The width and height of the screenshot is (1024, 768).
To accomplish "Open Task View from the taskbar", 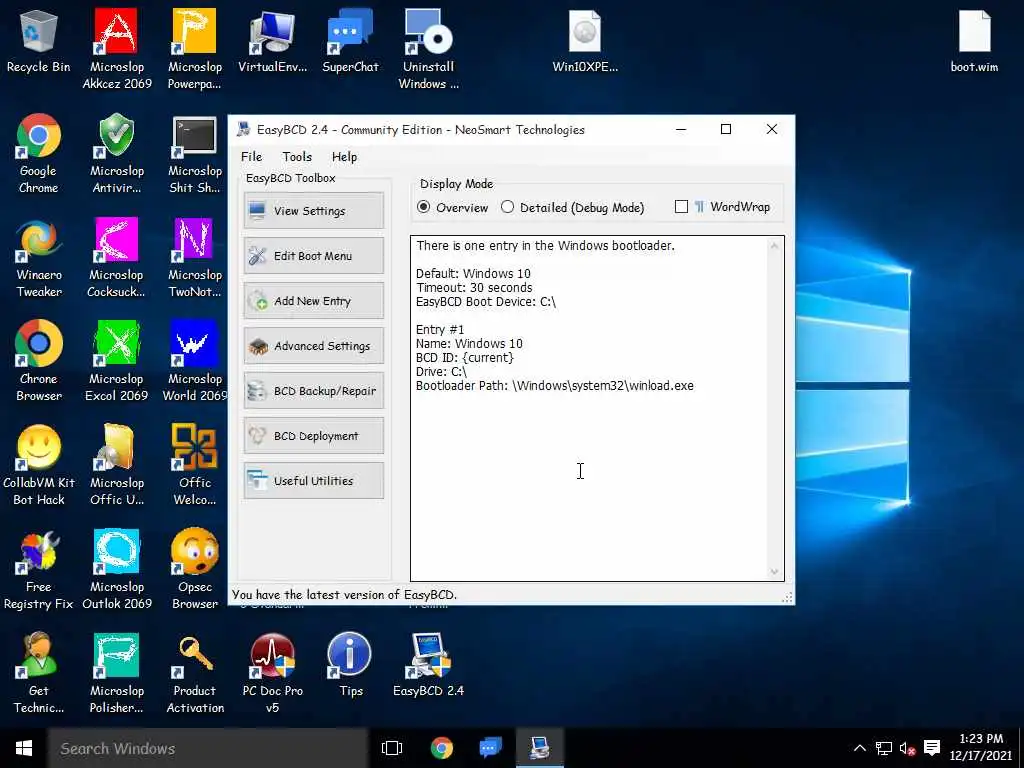I will tap(392, 748).
